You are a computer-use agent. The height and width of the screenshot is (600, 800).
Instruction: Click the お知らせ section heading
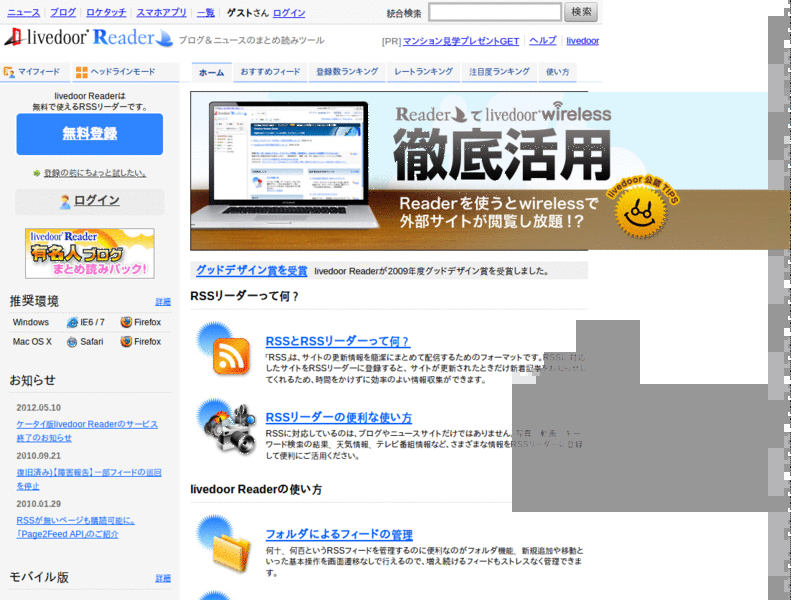click(32, 380)
